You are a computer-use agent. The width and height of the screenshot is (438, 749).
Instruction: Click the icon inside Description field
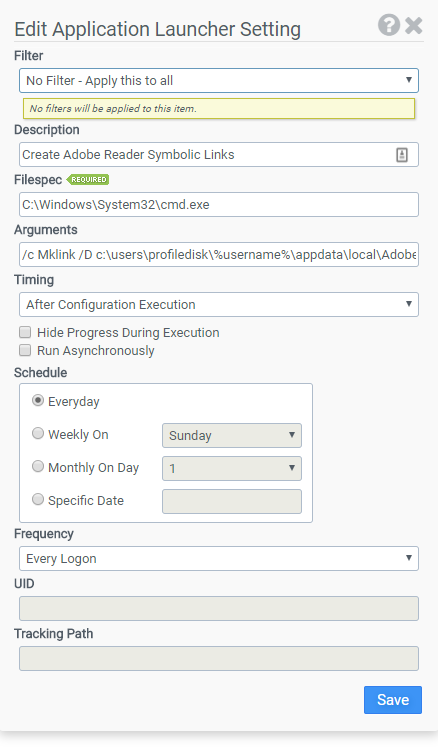(x=402, y=155)
